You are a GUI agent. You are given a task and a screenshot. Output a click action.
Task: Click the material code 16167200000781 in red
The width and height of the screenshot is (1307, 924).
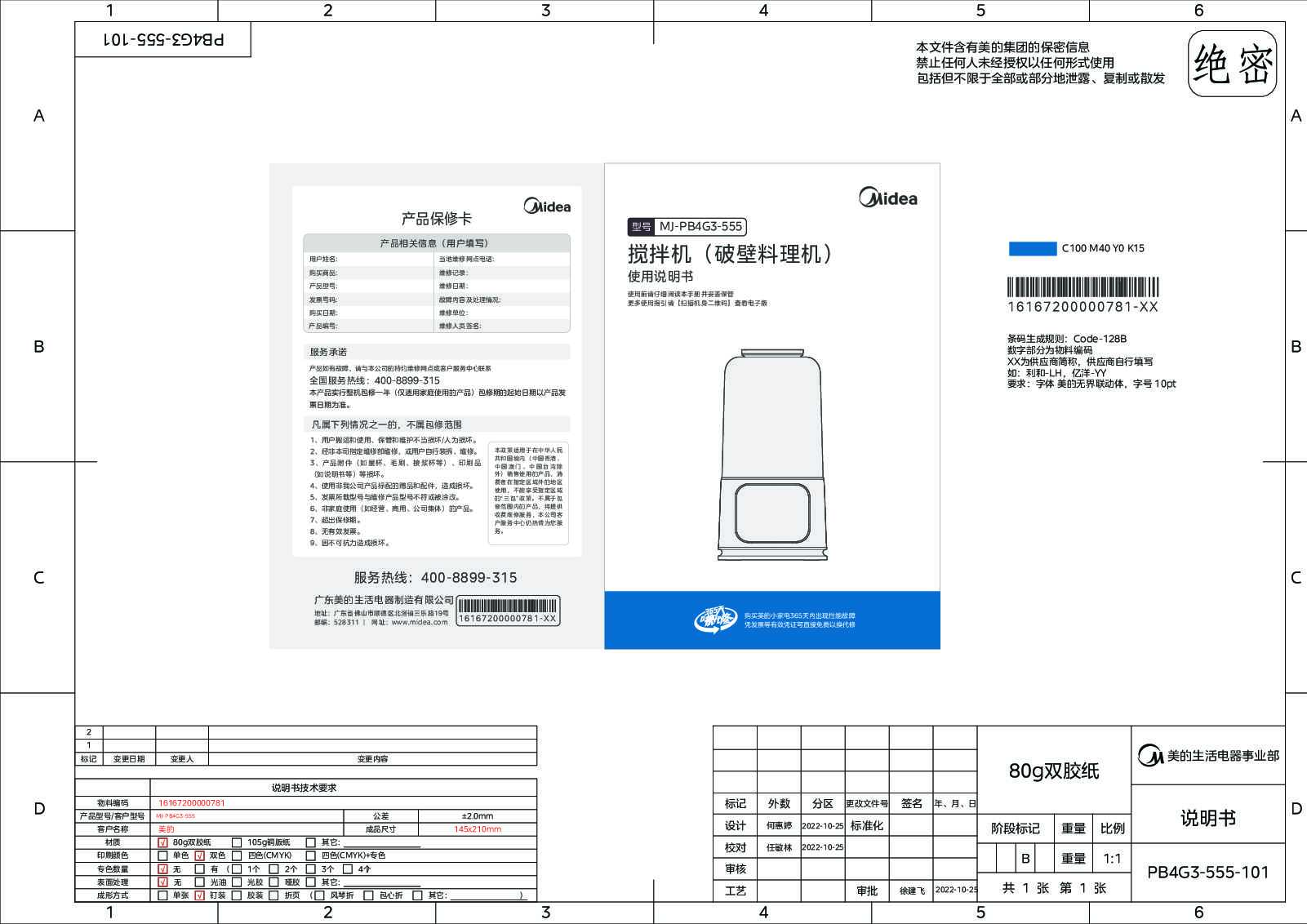tap(192, 803)
